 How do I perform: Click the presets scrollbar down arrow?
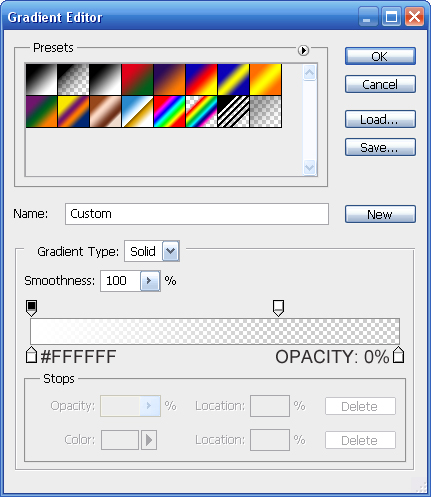[x=310, y=167]
